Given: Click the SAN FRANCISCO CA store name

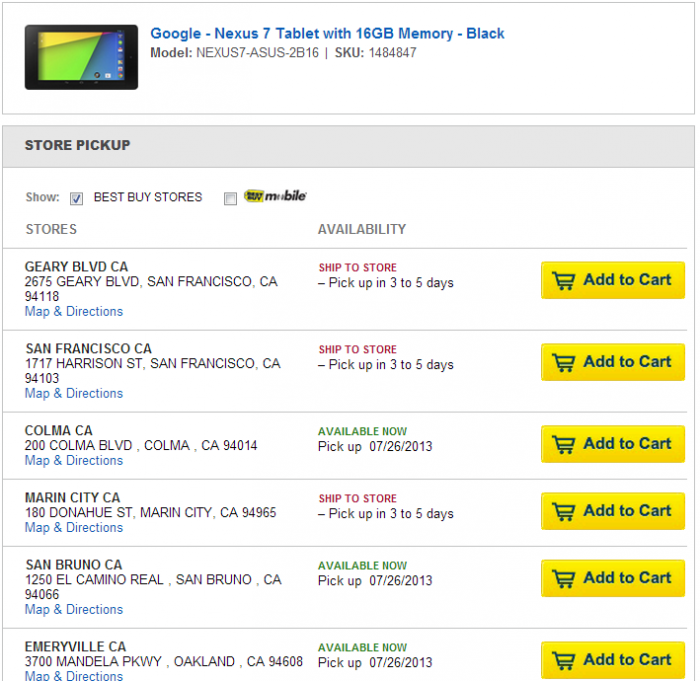Looking at the screenshot, I should point(88,348).
